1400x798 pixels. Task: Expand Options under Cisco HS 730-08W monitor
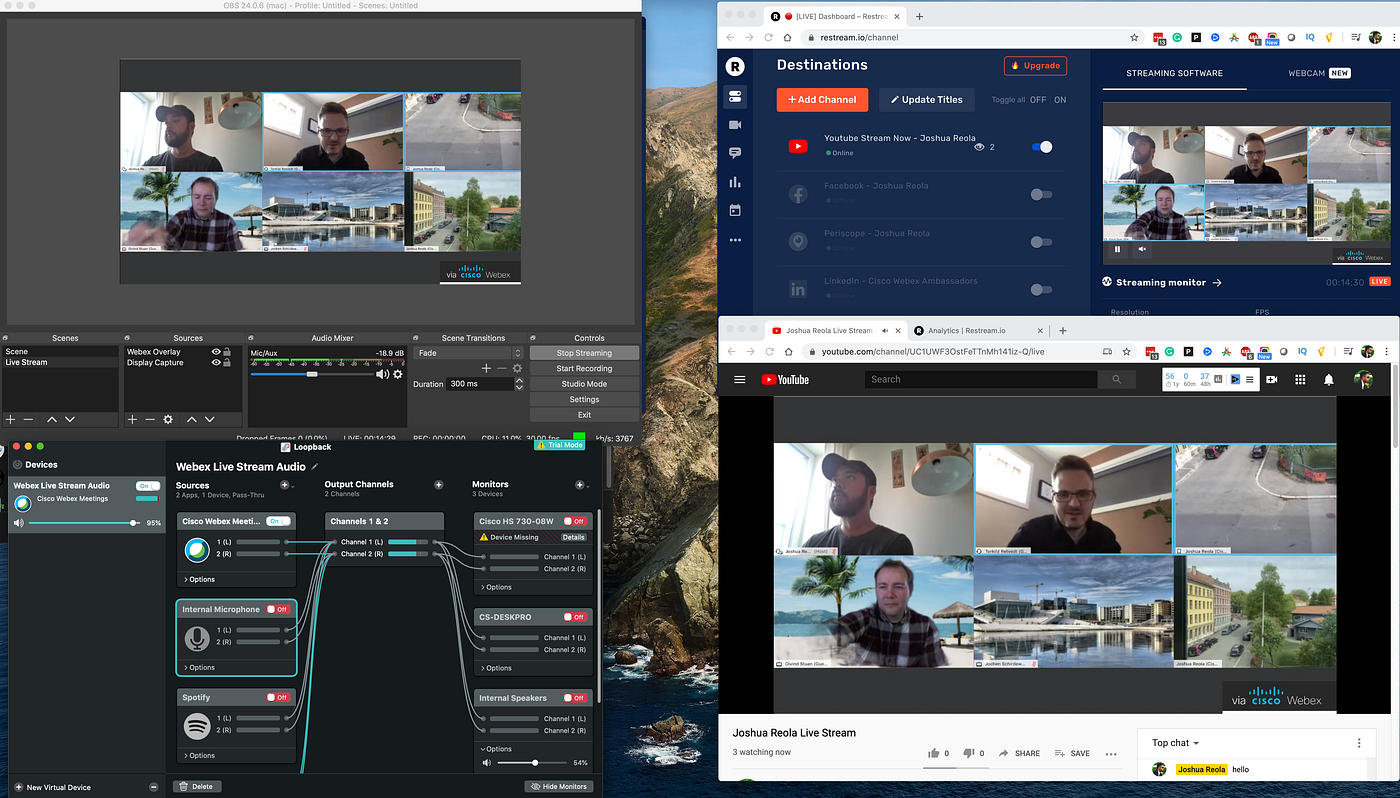496,588
